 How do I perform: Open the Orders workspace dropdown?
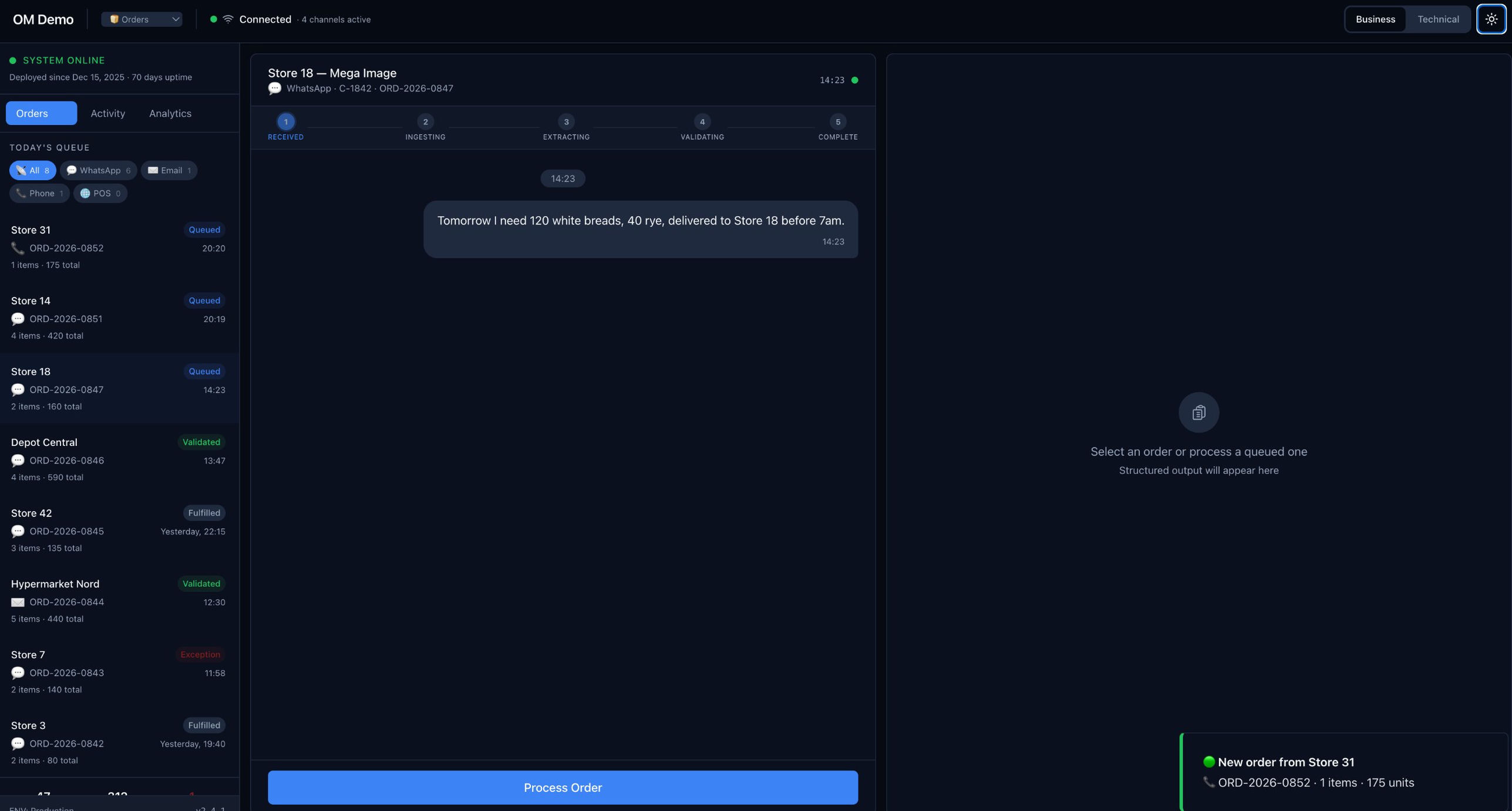142,19
